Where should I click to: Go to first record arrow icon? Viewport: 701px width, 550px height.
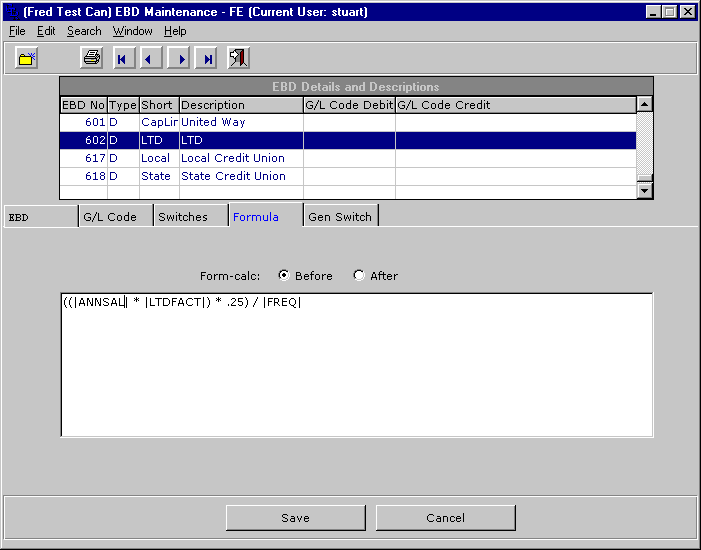[124, 58]
